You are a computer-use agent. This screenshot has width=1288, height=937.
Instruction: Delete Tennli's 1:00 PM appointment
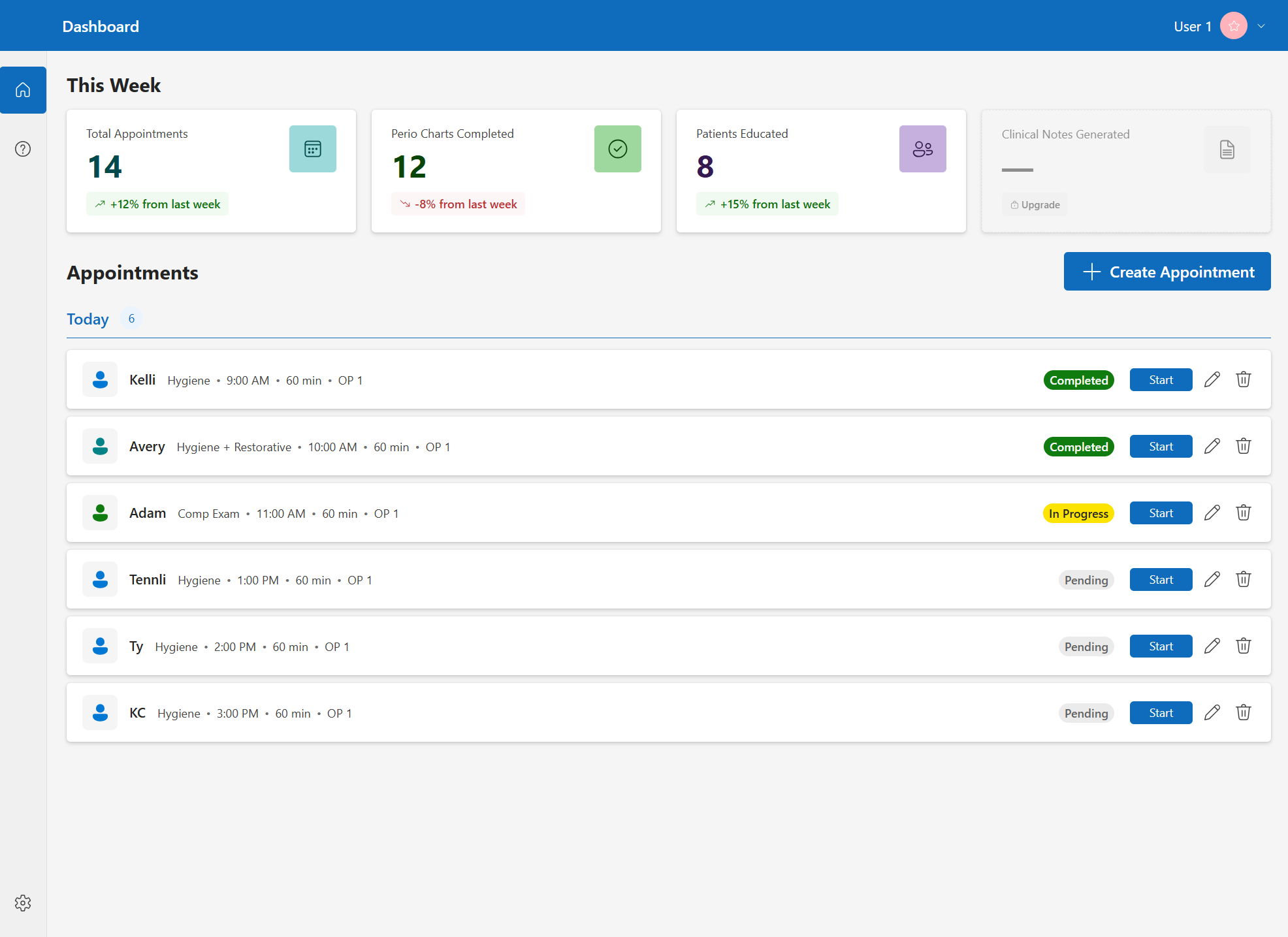pos(1243,579)
